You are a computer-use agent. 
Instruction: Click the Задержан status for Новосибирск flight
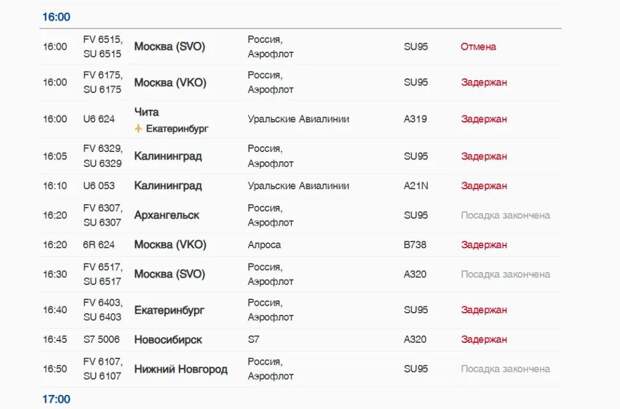click(x=484, y=339)
